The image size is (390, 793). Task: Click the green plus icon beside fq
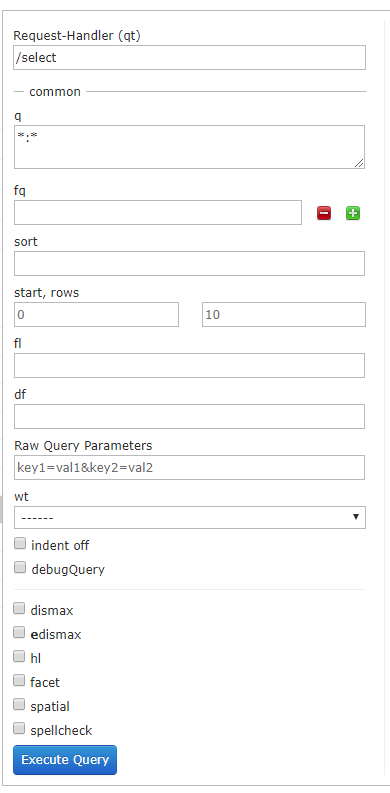pos(353,213)
